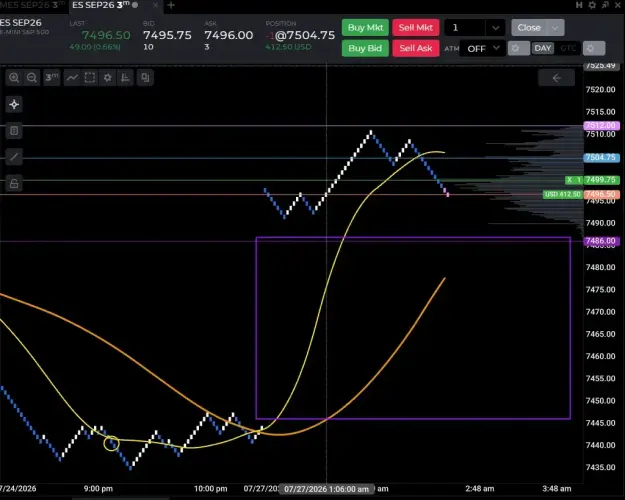Click the 07/27/2026 1:06:00 am crosshair label
This screenshot has width=625, height=500.
(x=326, y=489)
